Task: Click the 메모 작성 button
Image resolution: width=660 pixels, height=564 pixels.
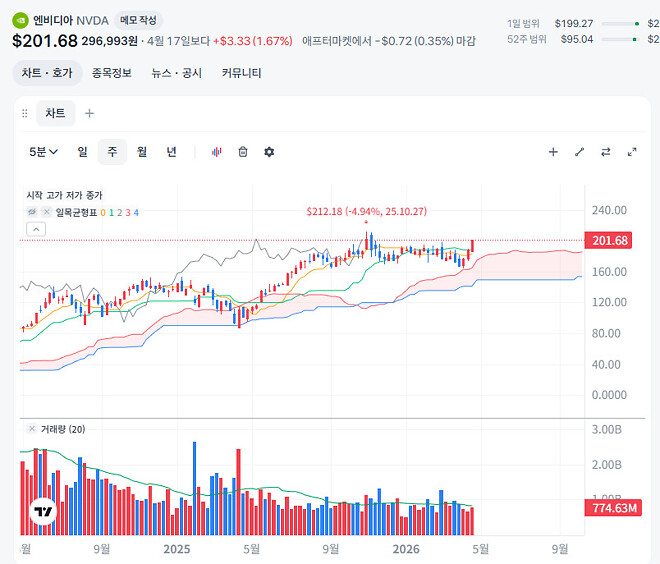Action: click(138, 20)
